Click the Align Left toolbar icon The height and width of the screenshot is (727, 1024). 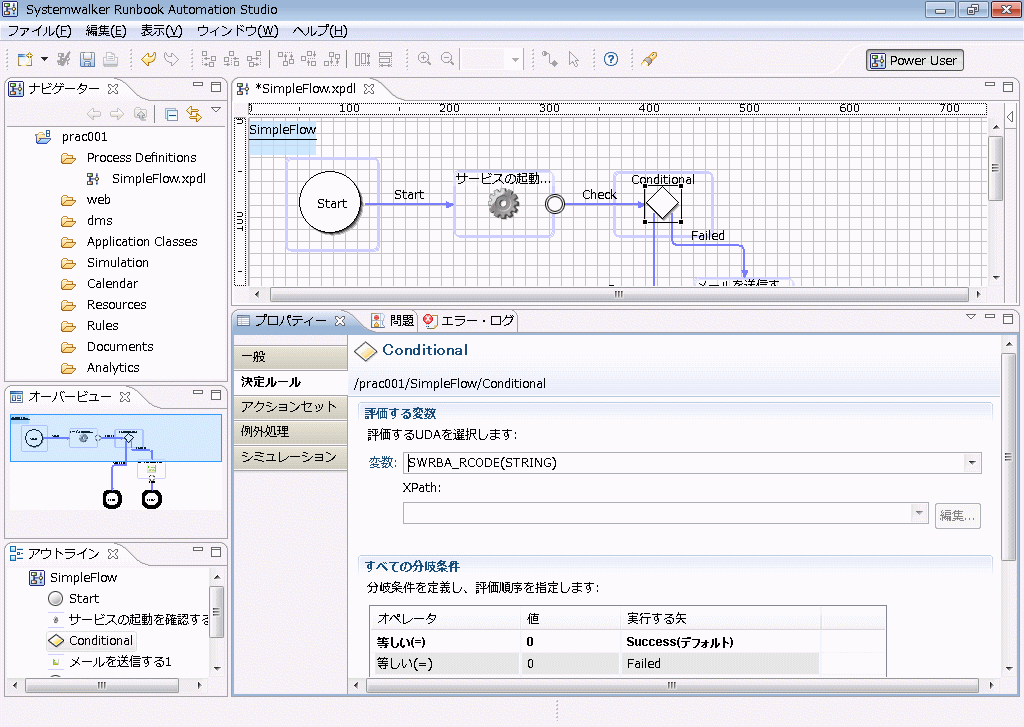[x=209, y=59]
